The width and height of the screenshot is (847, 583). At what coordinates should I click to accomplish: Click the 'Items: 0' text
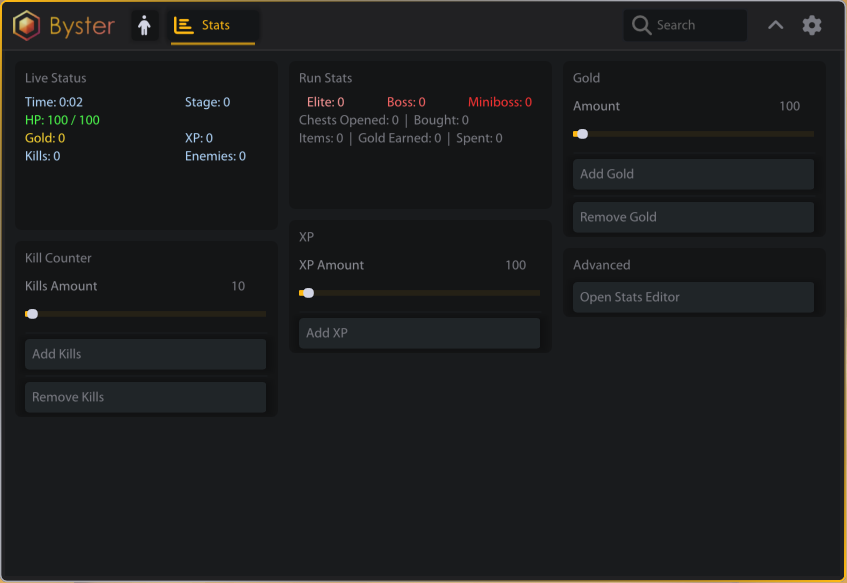(321, 138)
